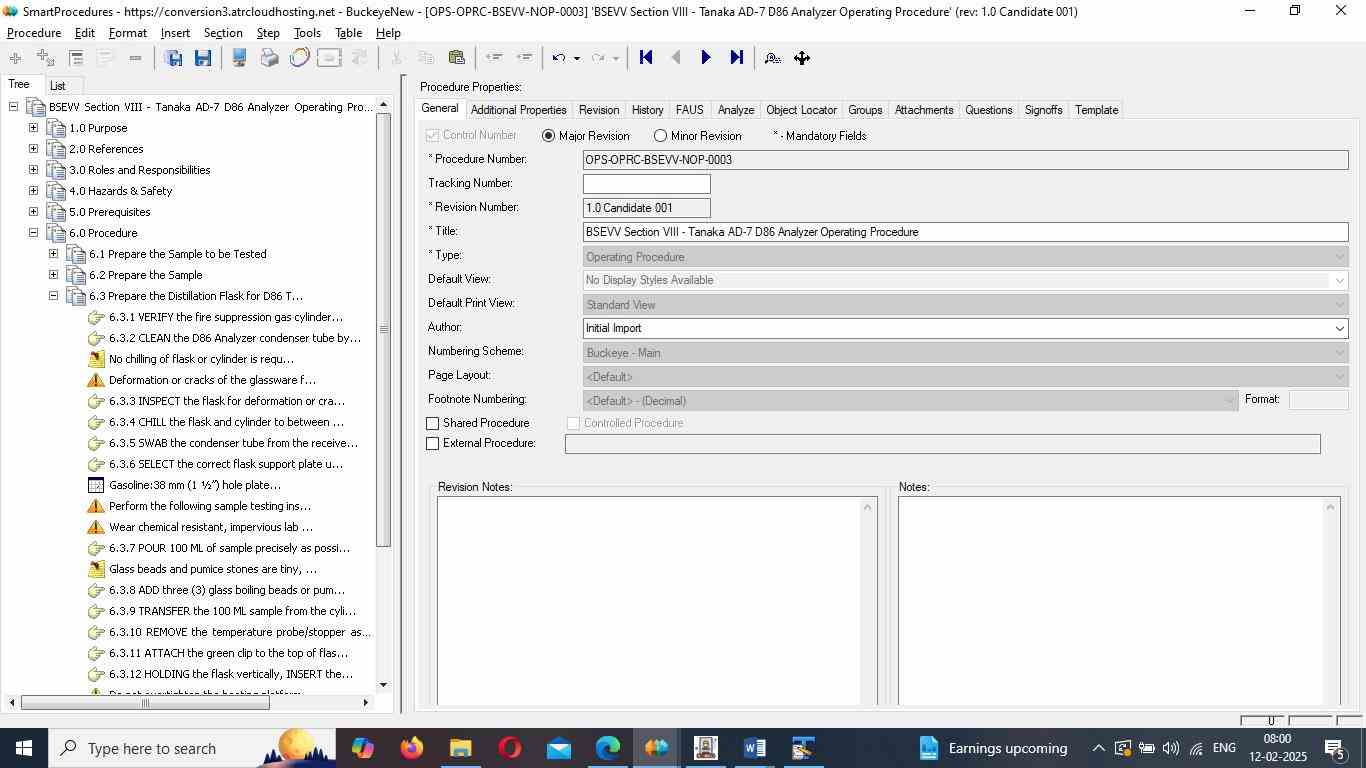Open the Tools menu
Image resolution: width=1366 pixels, height=768 pixels.
[x=307, y=33]
